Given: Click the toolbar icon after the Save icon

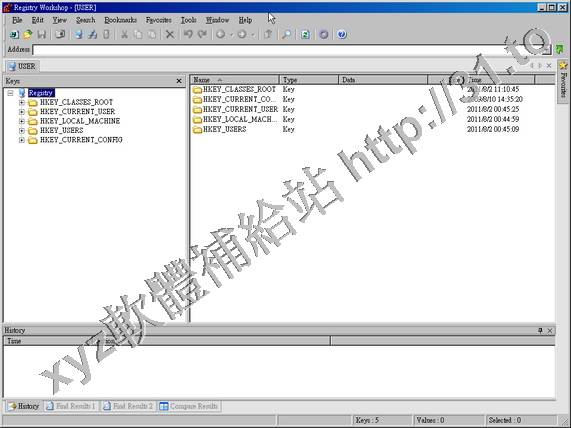Looking at the screenshot, I should (60, 35).
